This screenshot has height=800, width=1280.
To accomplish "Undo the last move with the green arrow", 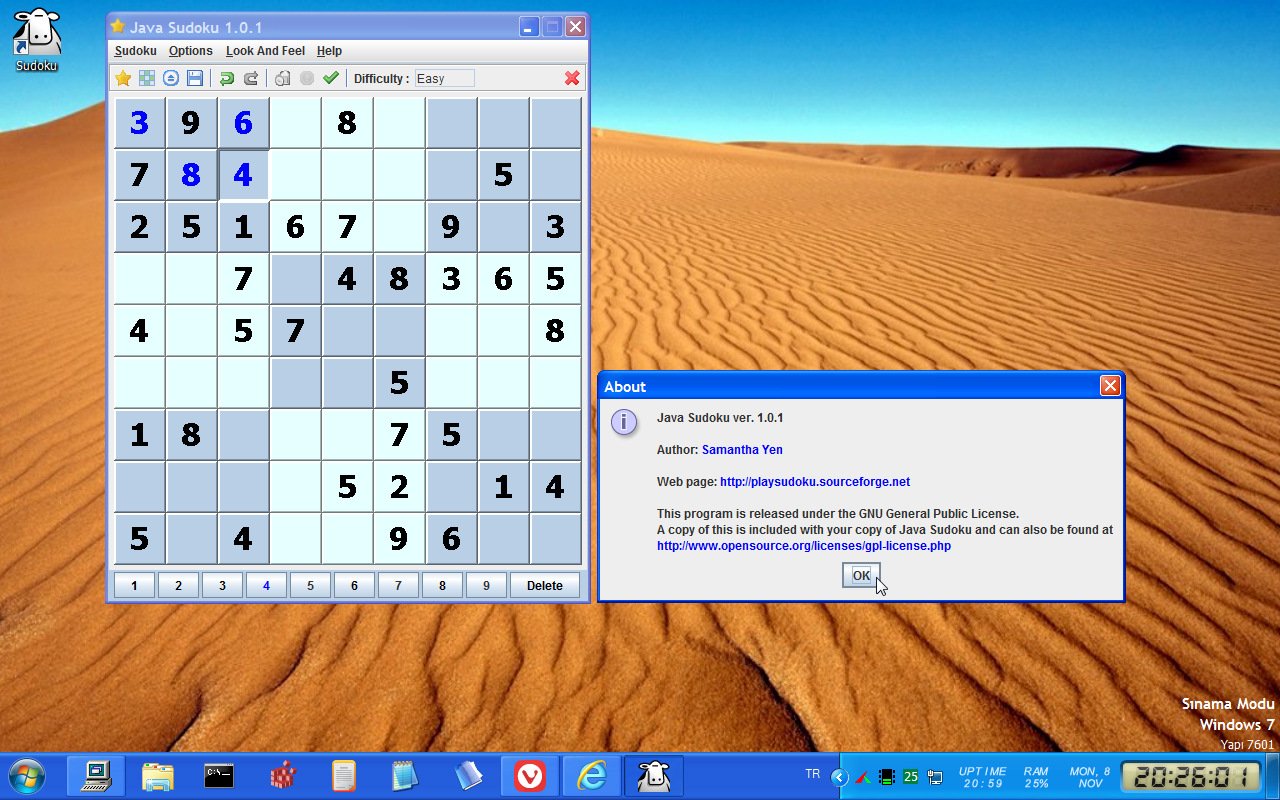I will (x=227, y=78).
